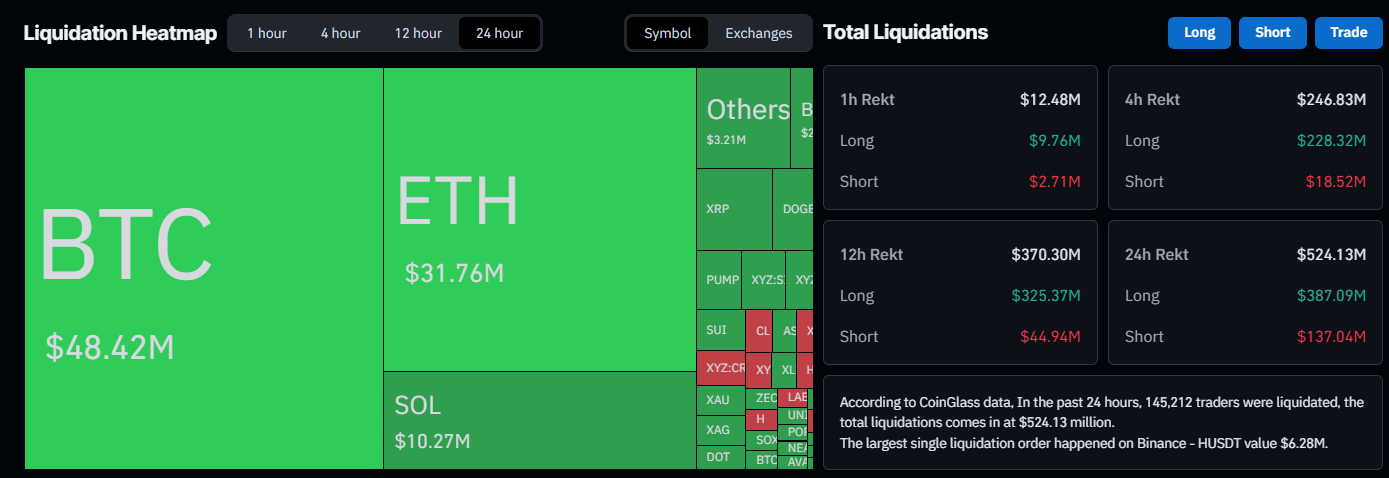Switch heatmap view to Exchanges
This screenshot has width=1389, height=478.
click(x=759, y=33)
